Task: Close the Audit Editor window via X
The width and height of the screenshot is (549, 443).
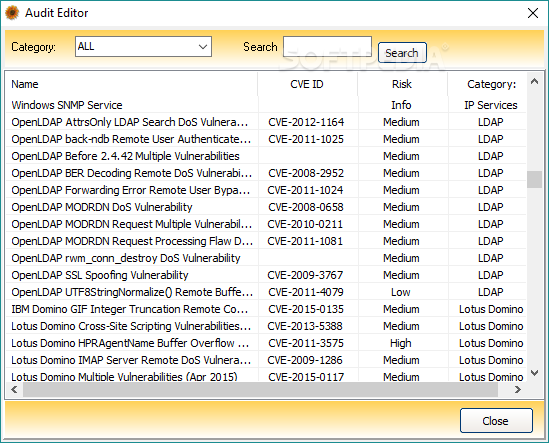Action: click(x=533, y=13)
